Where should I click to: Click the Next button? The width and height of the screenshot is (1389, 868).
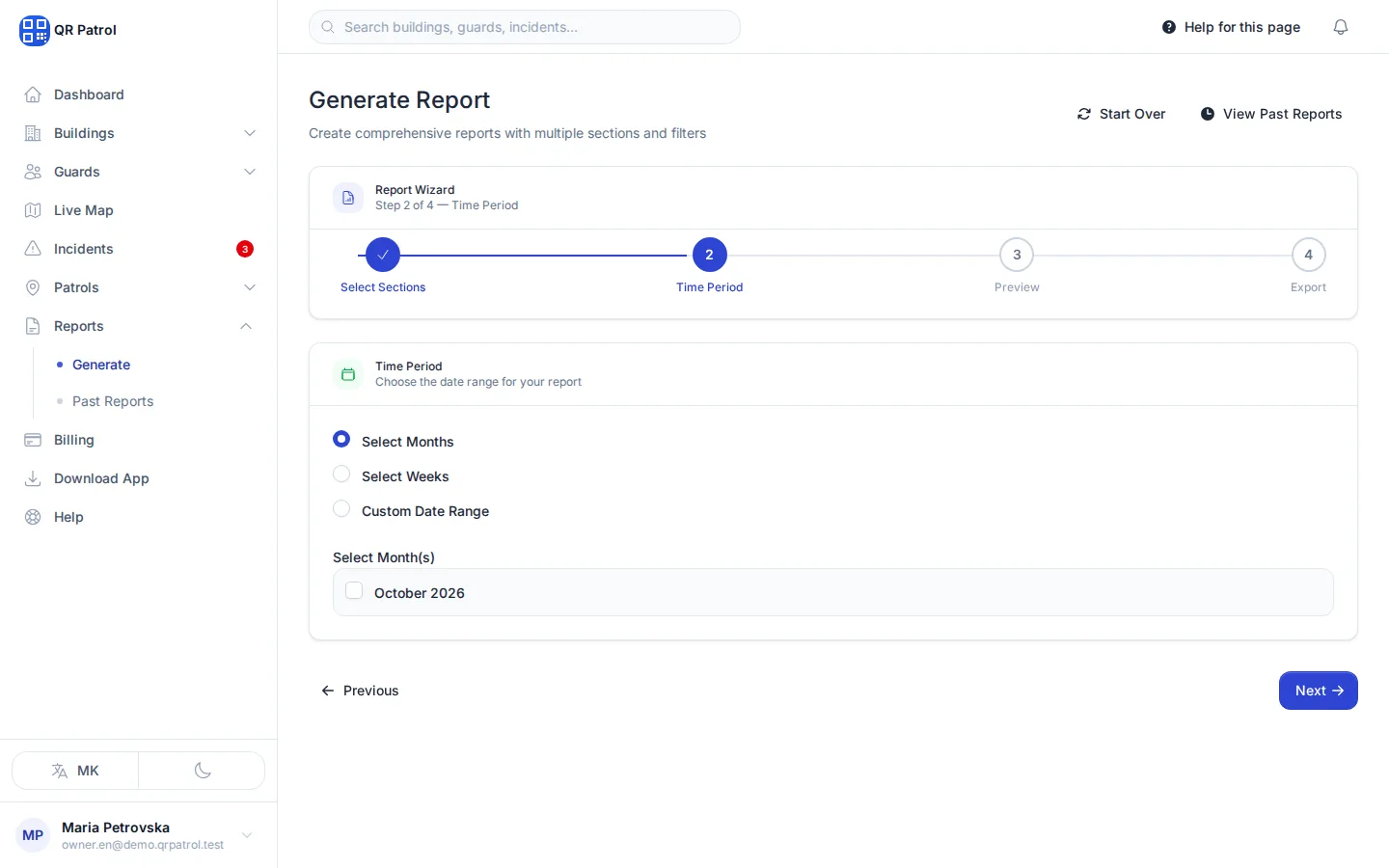point(1319,691)
